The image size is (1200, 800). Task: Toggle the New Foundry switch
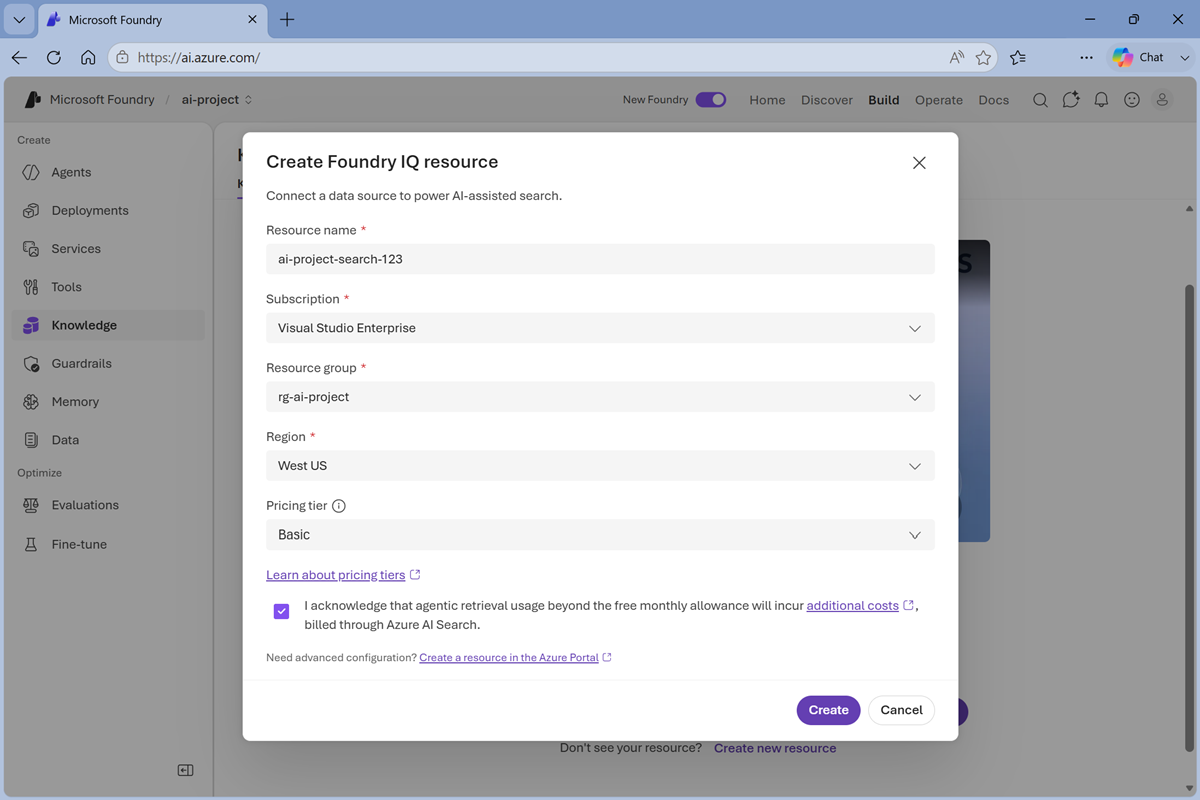tap(711, 100)
